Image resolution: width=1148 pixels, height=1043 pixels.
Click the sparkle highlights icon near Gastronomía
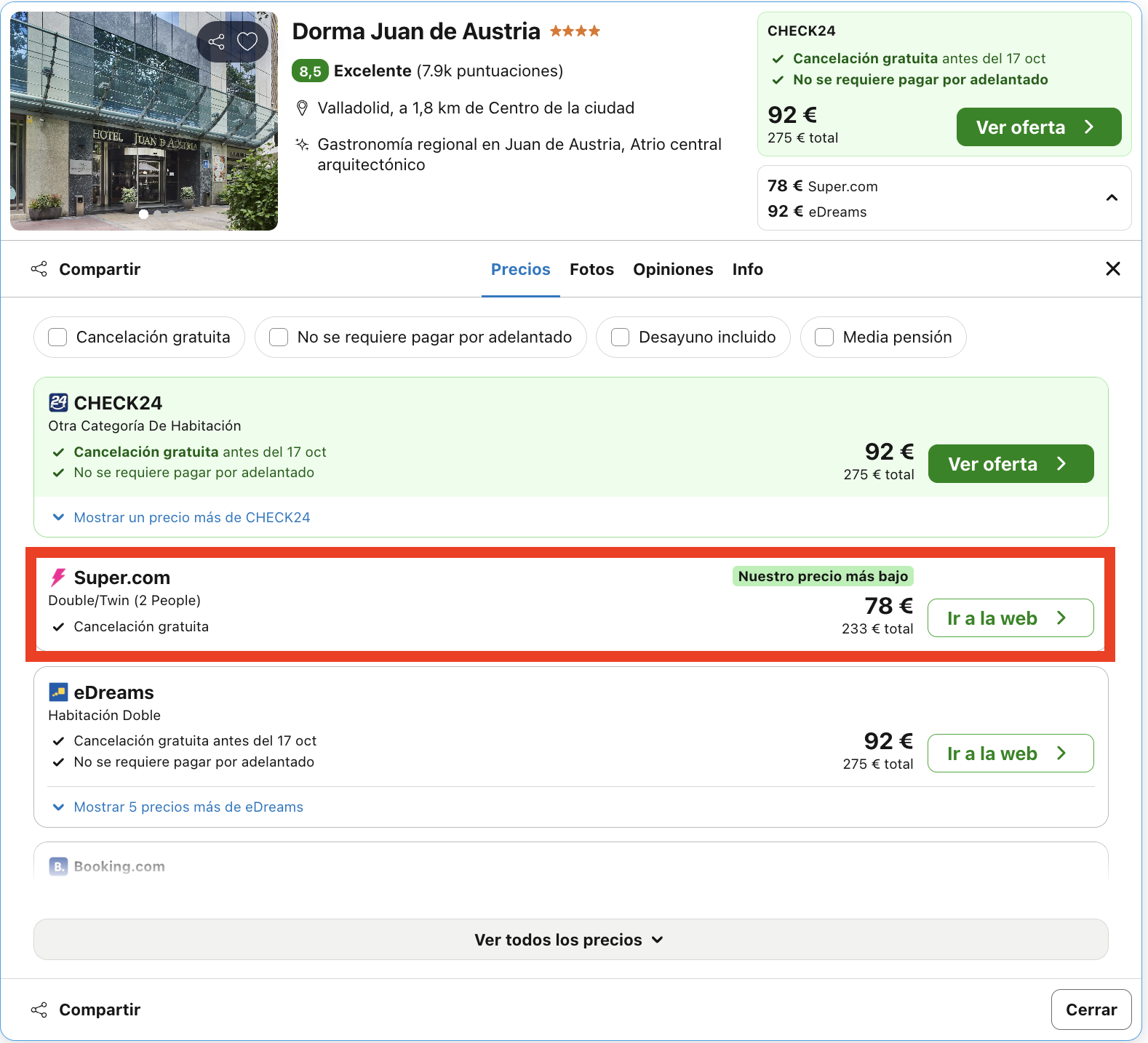(302, 144)
